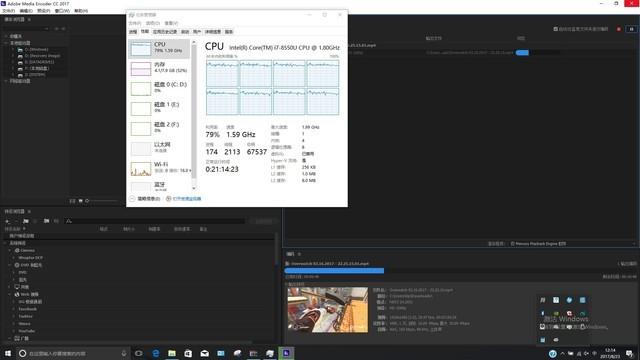
Task: Open Media Encoder 编辑(E) menu
Action: (26, 11)
